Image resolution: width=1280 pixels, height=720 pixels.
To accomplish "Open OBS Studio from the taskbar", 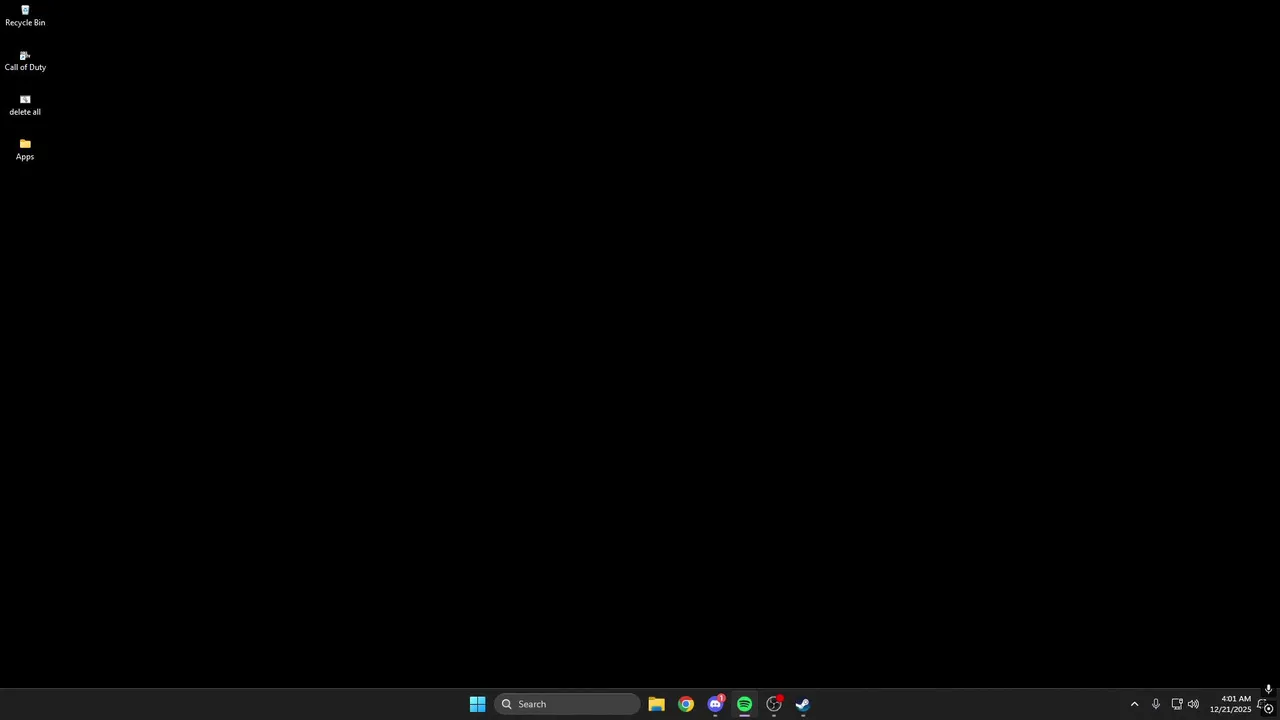I will (x=773, y=704).
